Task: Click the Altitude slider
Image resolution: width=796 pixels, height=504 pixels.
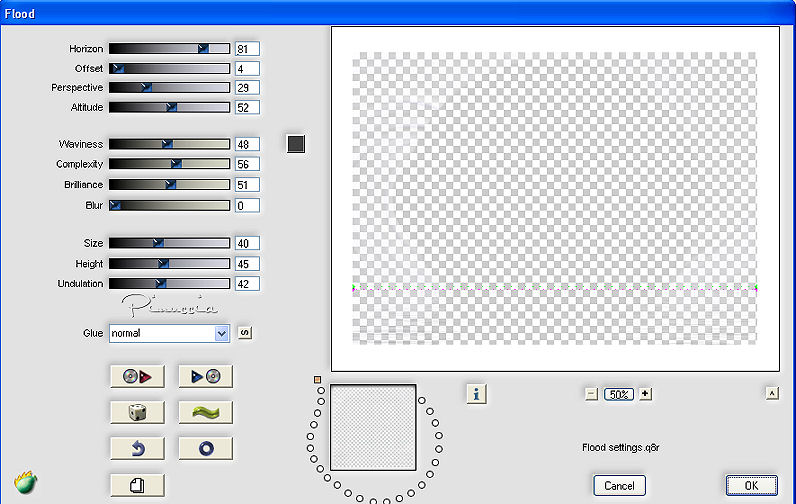Action: click(x=170, y=108)
